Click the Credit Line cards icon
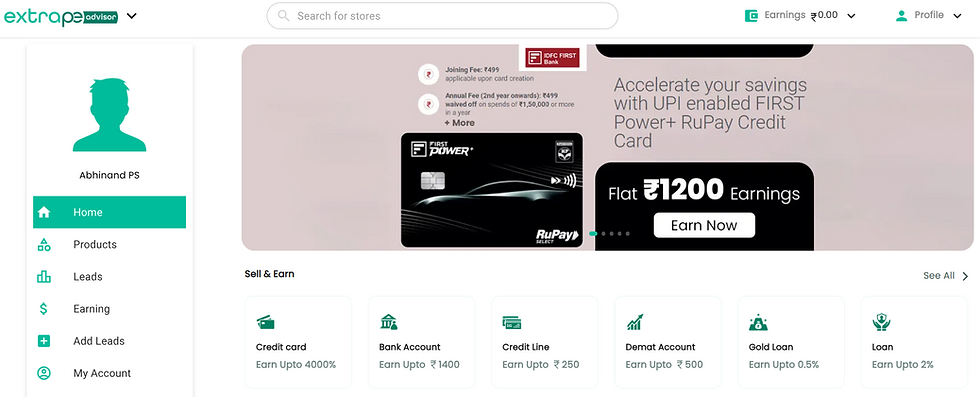 512,323
